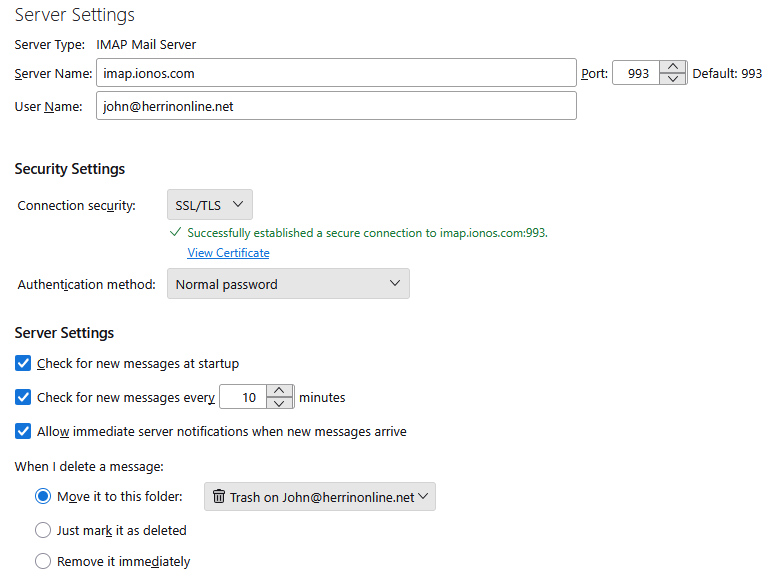Choose Remove it immediately option
The width and height of the screenshot is (781, 574).
[x=43, y=561]
